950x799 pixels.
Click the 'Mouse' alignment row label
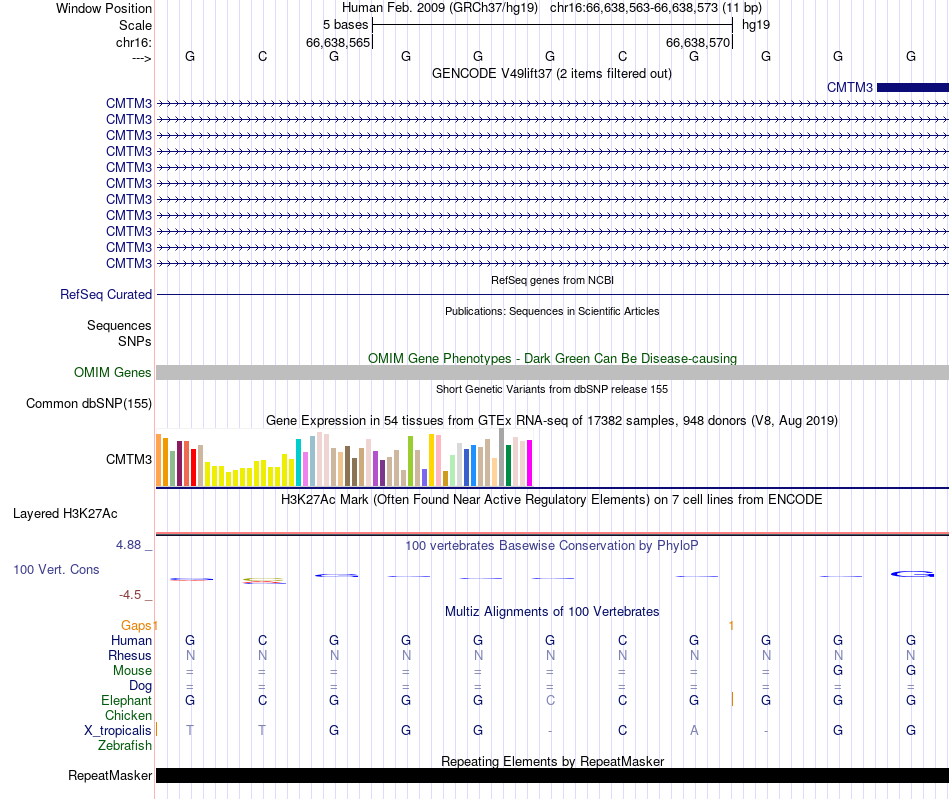coord(132,671)
